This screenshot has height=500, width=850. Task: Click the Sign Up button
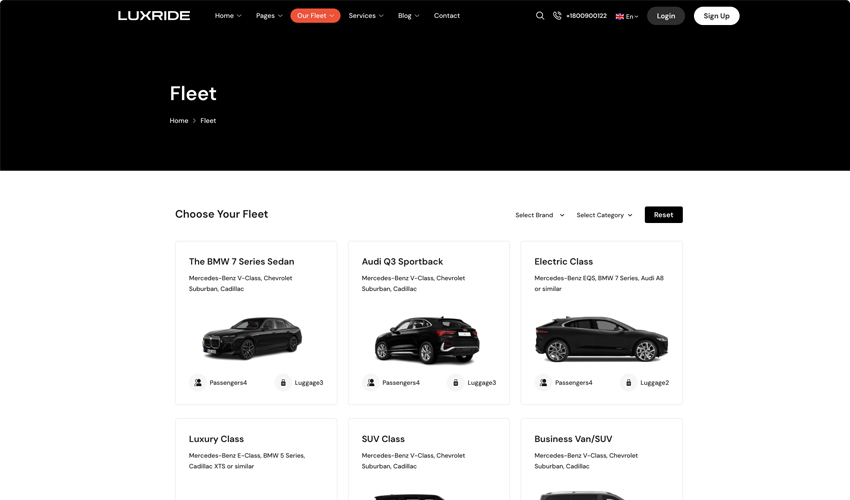716,16
